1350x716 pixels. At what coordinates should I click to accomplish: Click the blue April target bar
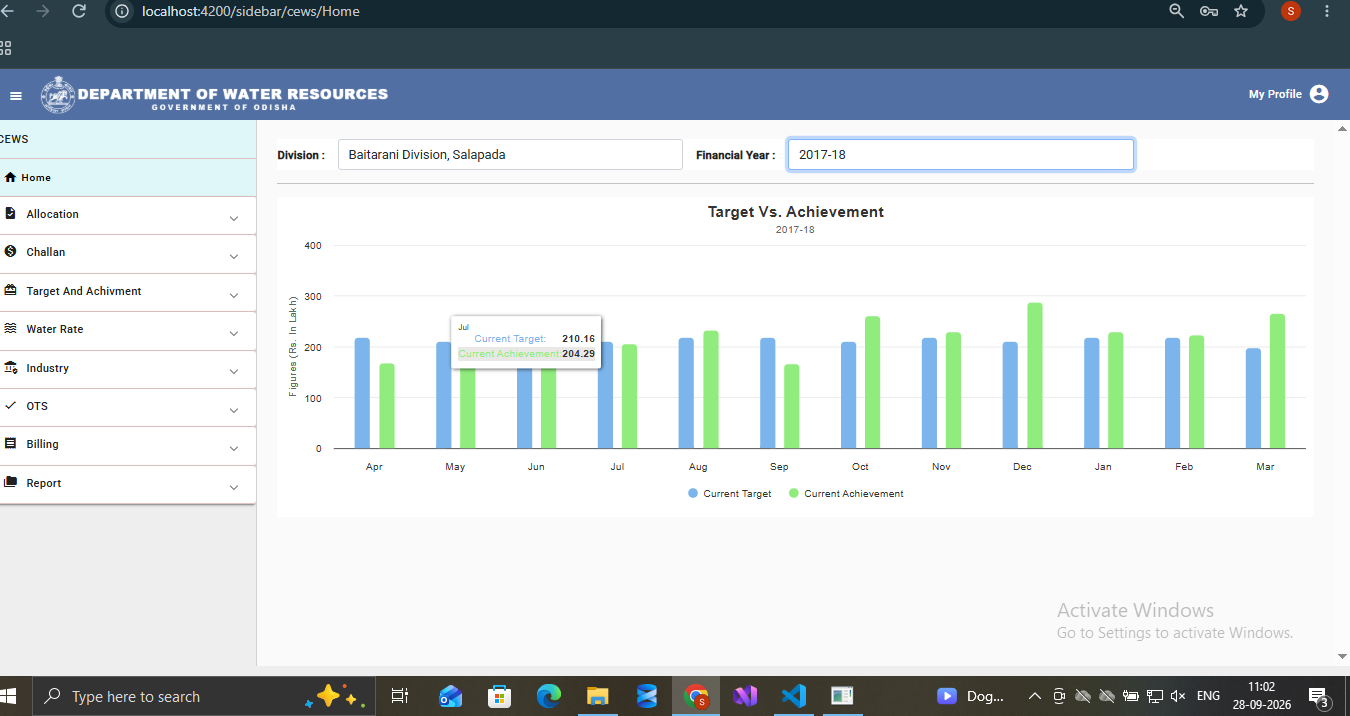coord(362,393)
